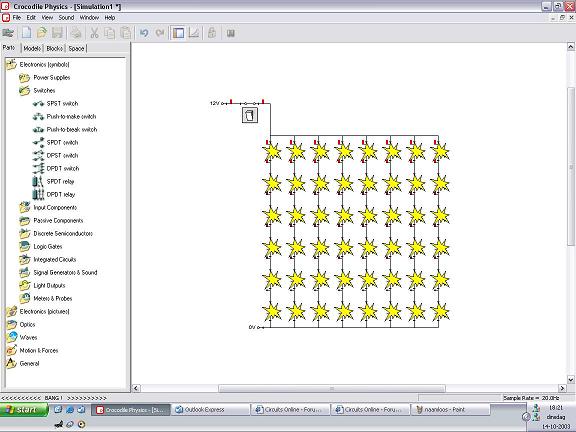
Task: Expand the Motion & Forces folder
Action: click(x=11, y=350)
